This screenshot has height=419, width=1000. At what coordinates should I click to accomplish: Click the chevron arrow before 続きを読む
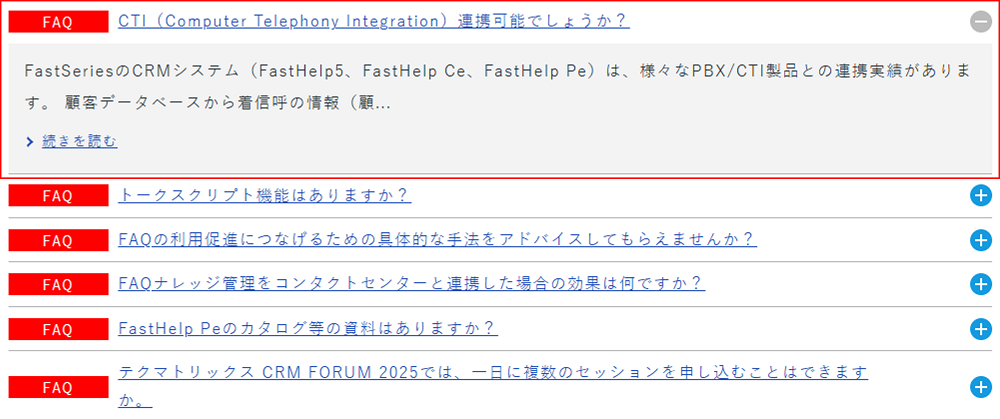(31, 142)
